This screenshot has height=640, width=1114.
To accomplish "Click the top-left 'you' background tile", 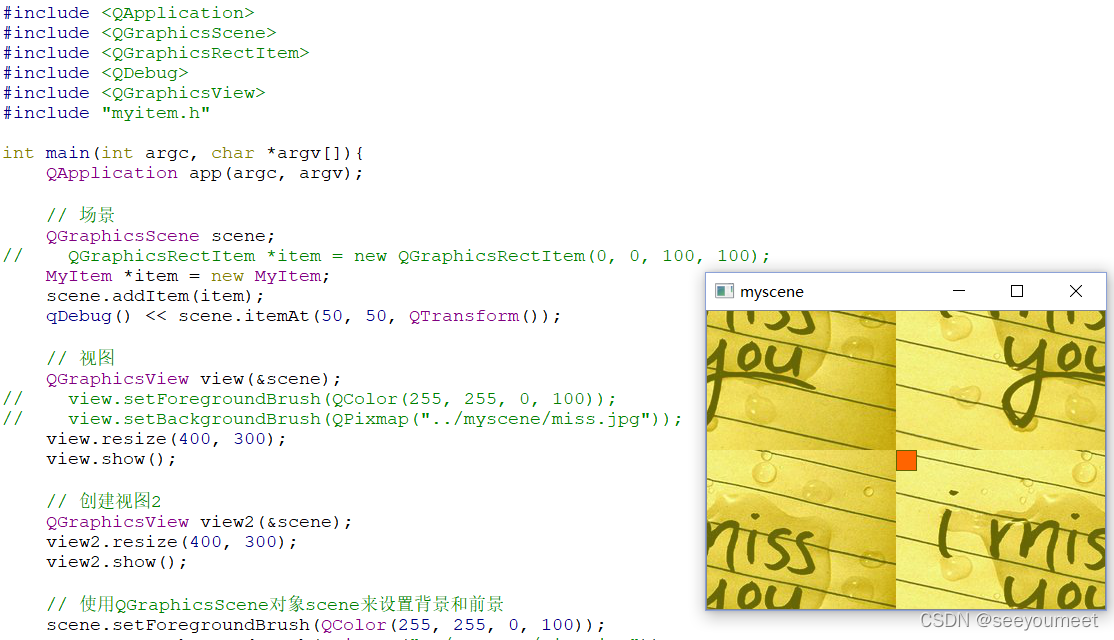I will pyautogui.click(x=801, y=380).
